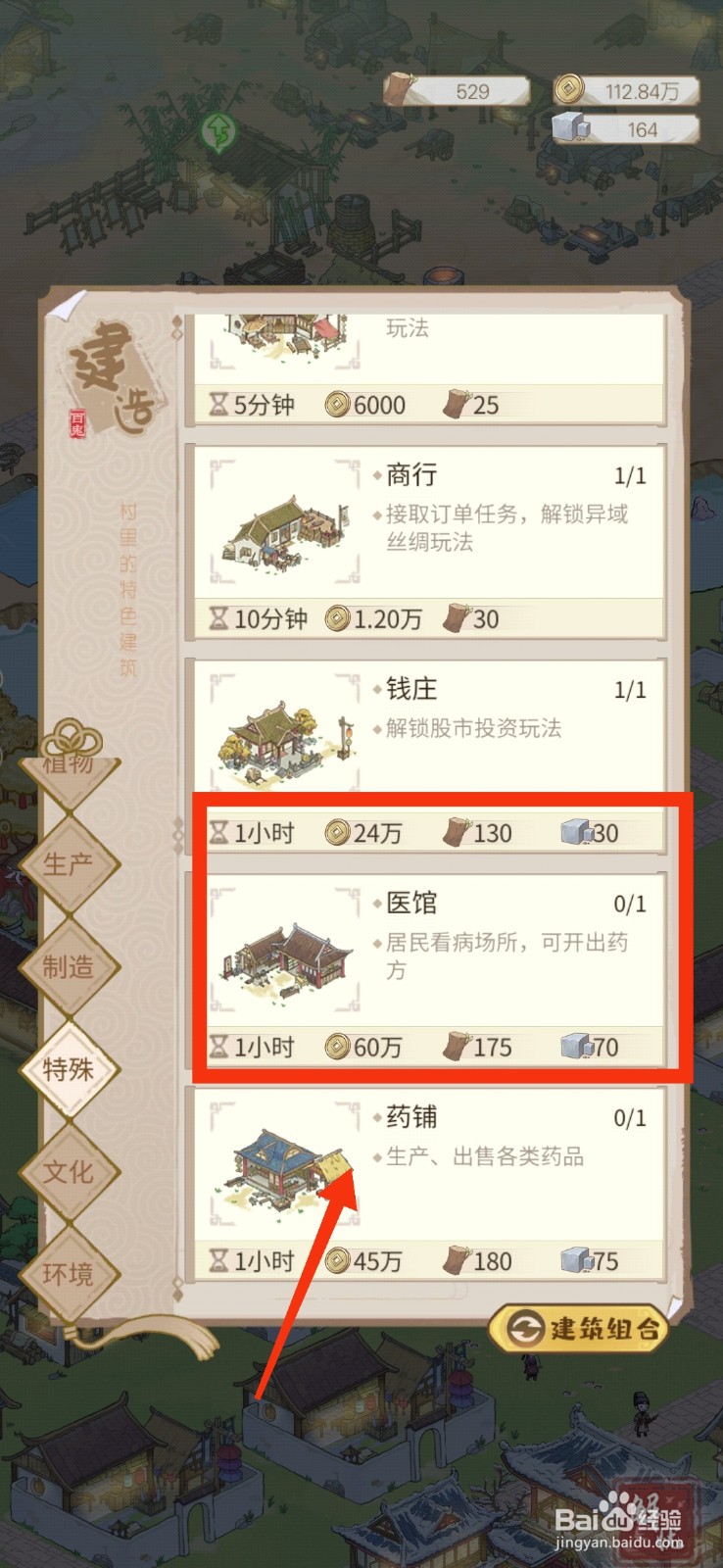Tap the wood log resource icon
723x1568 pixels.
pyautogui.click(x=398, y=90)
